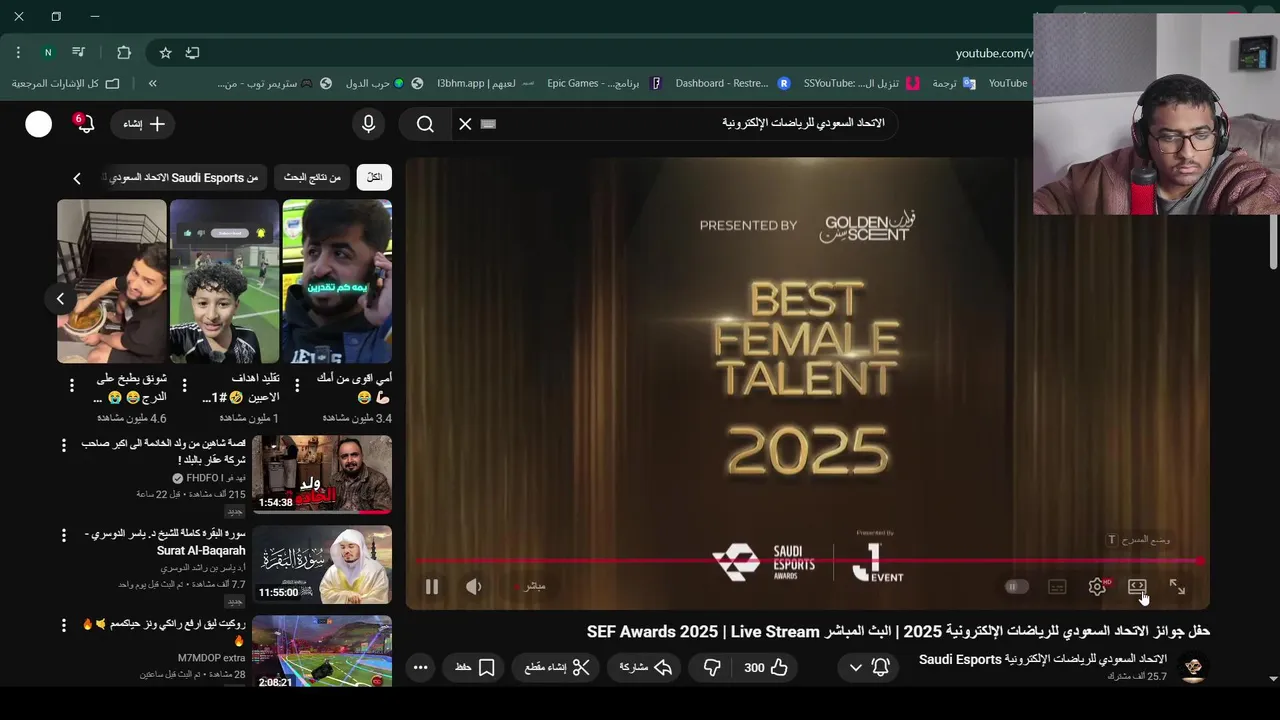This screenshot has height=720, width=1280.
Task: Open the Dashboard - Restre... bookmark
Action: point(733,83)
